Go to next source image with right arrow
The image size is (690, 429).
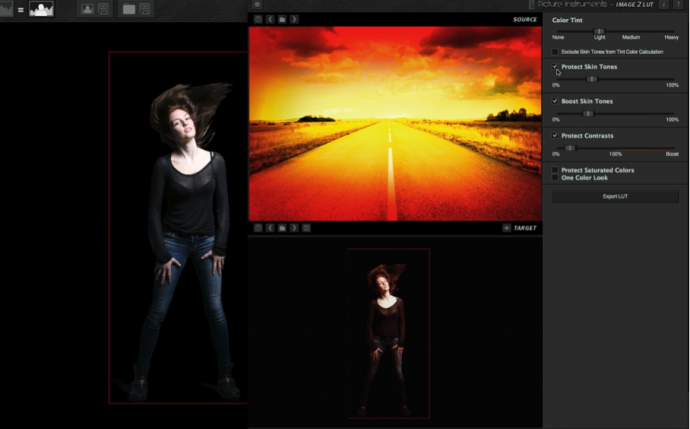(294, 19)
